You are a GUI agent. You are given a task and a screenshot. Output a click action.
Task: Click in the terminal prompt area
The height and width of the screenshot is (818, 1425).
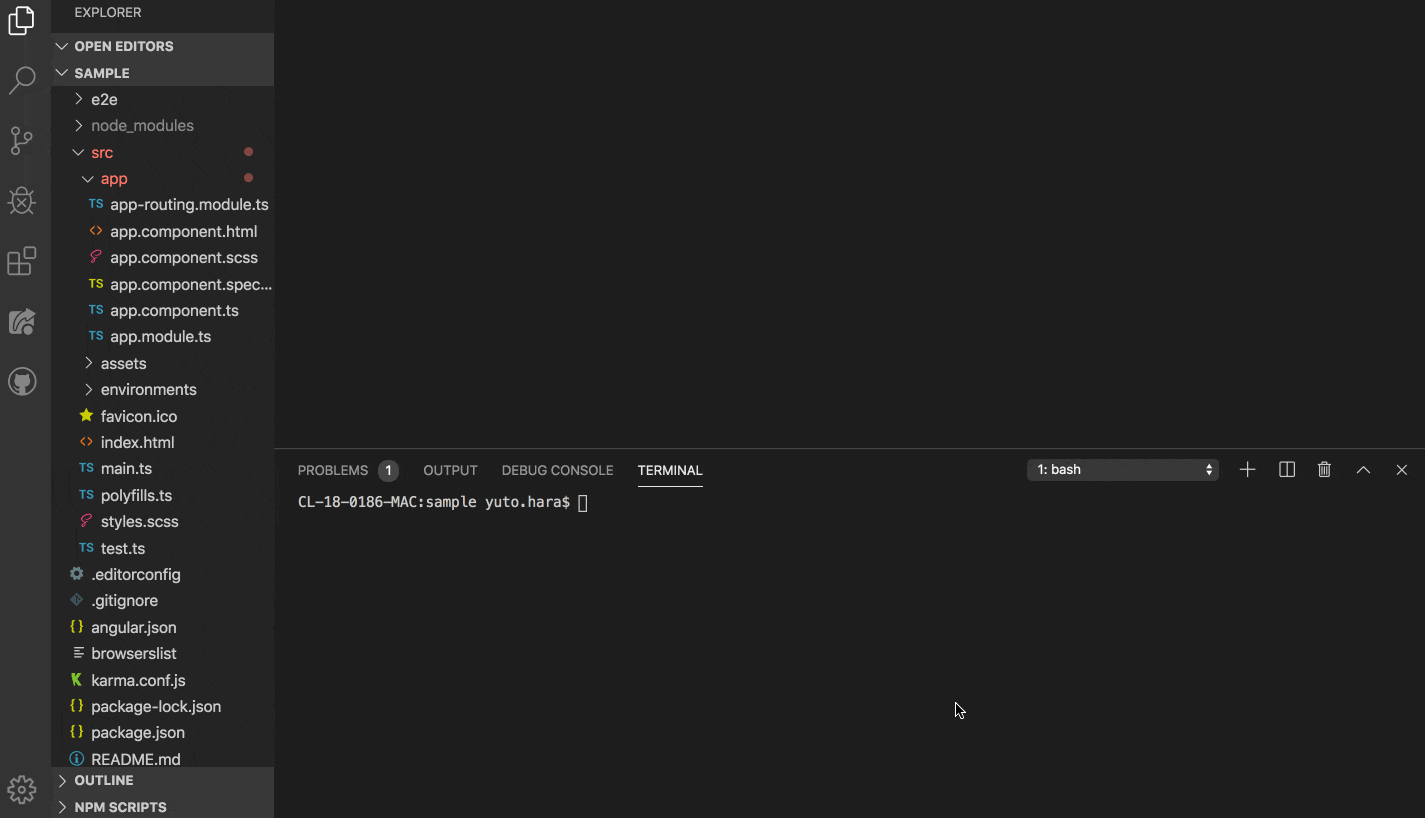pyautogui.click(x=700, y=501)
